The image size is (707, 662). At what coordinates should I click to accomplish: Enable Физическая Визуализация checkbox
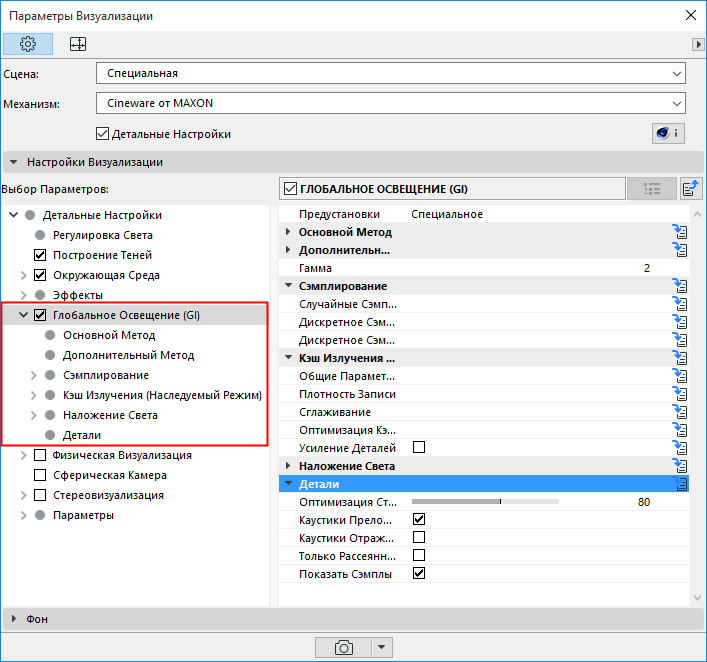(x=40, y=455)
